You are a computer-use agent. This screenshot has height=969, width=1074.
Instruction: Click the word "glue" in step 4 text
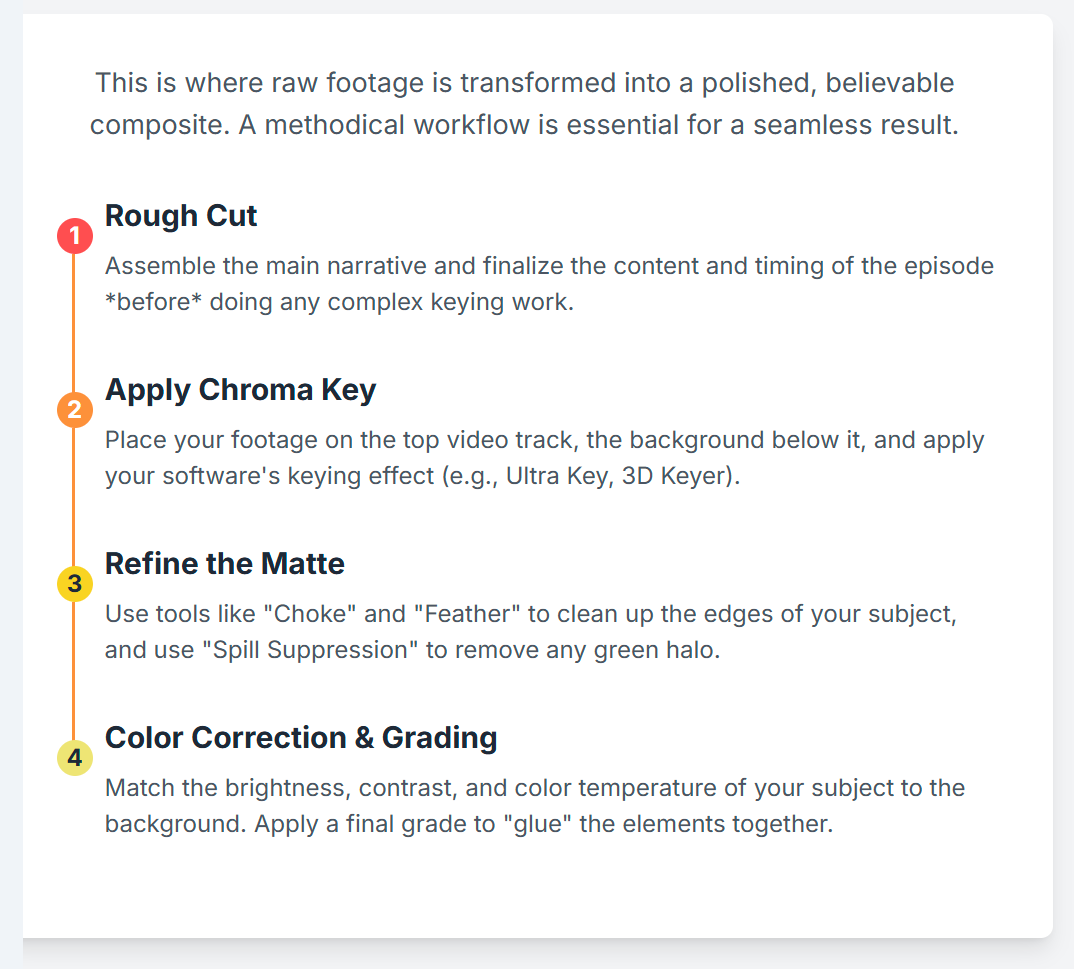click(x=538, y=824)
